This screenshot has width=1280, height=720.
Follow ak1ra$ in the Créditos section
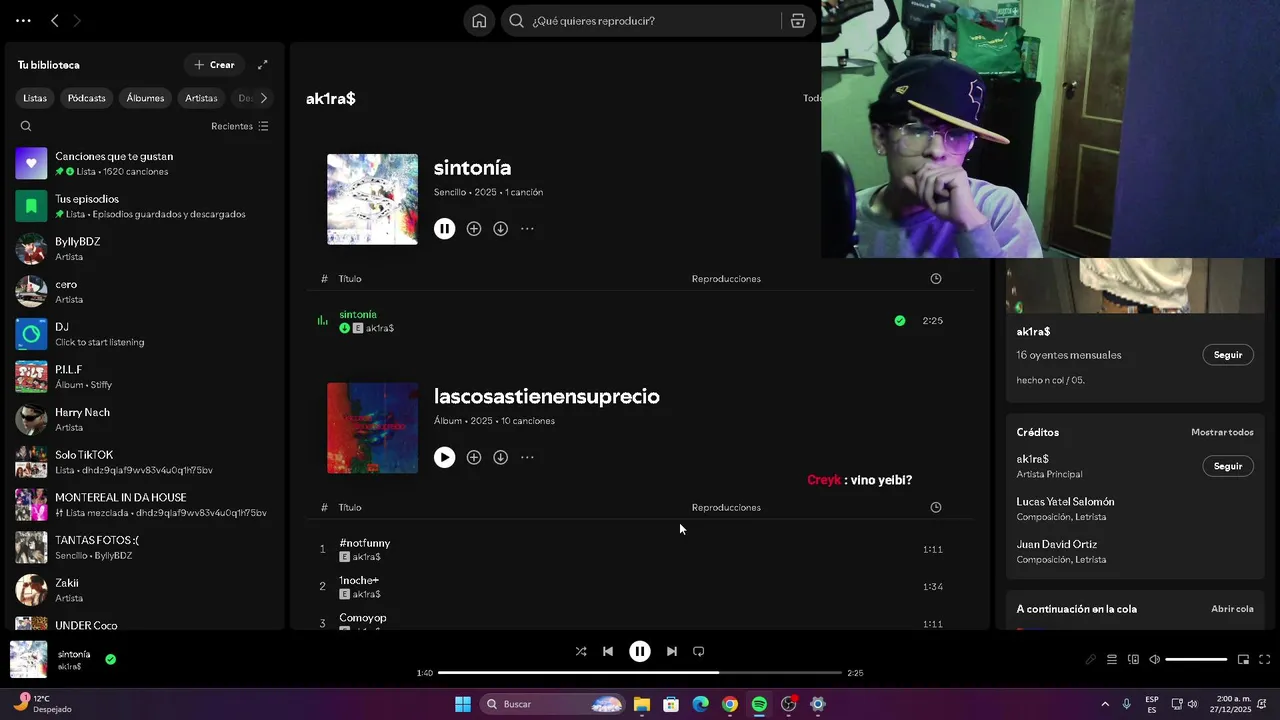1227,466
